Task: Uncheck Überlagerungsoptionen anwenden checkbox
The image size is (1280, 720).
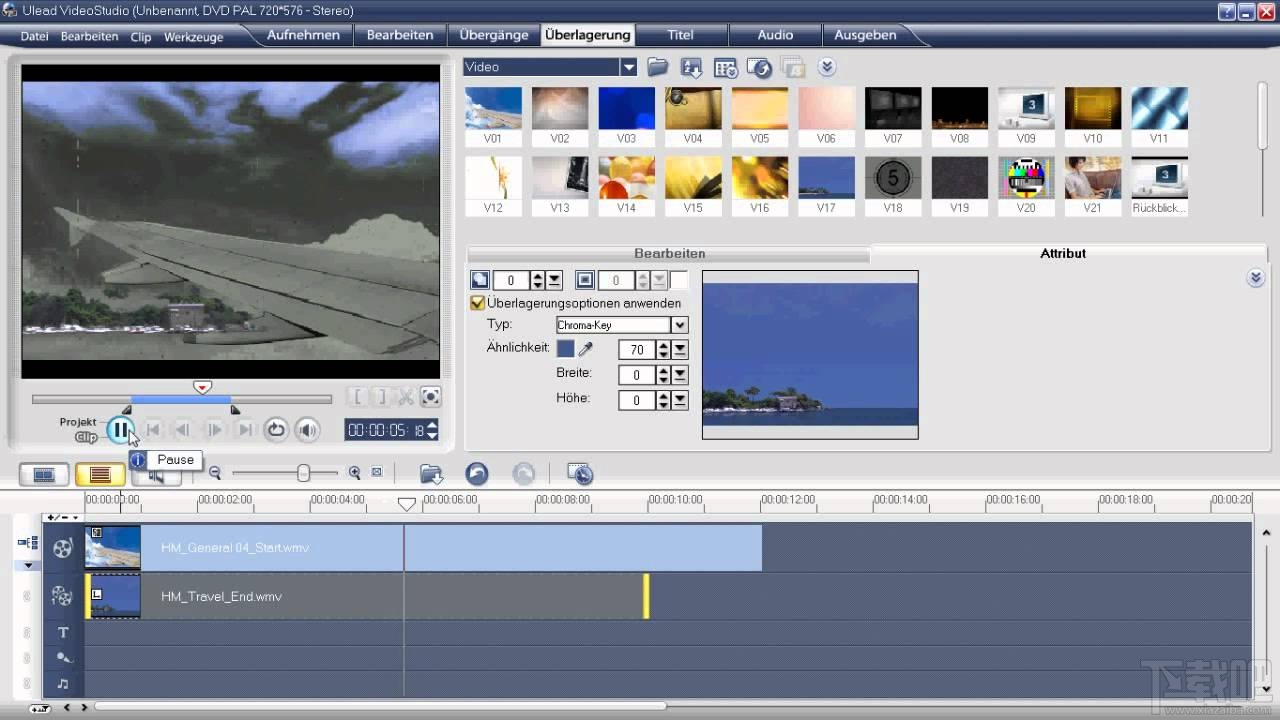Action: (478, 303)
